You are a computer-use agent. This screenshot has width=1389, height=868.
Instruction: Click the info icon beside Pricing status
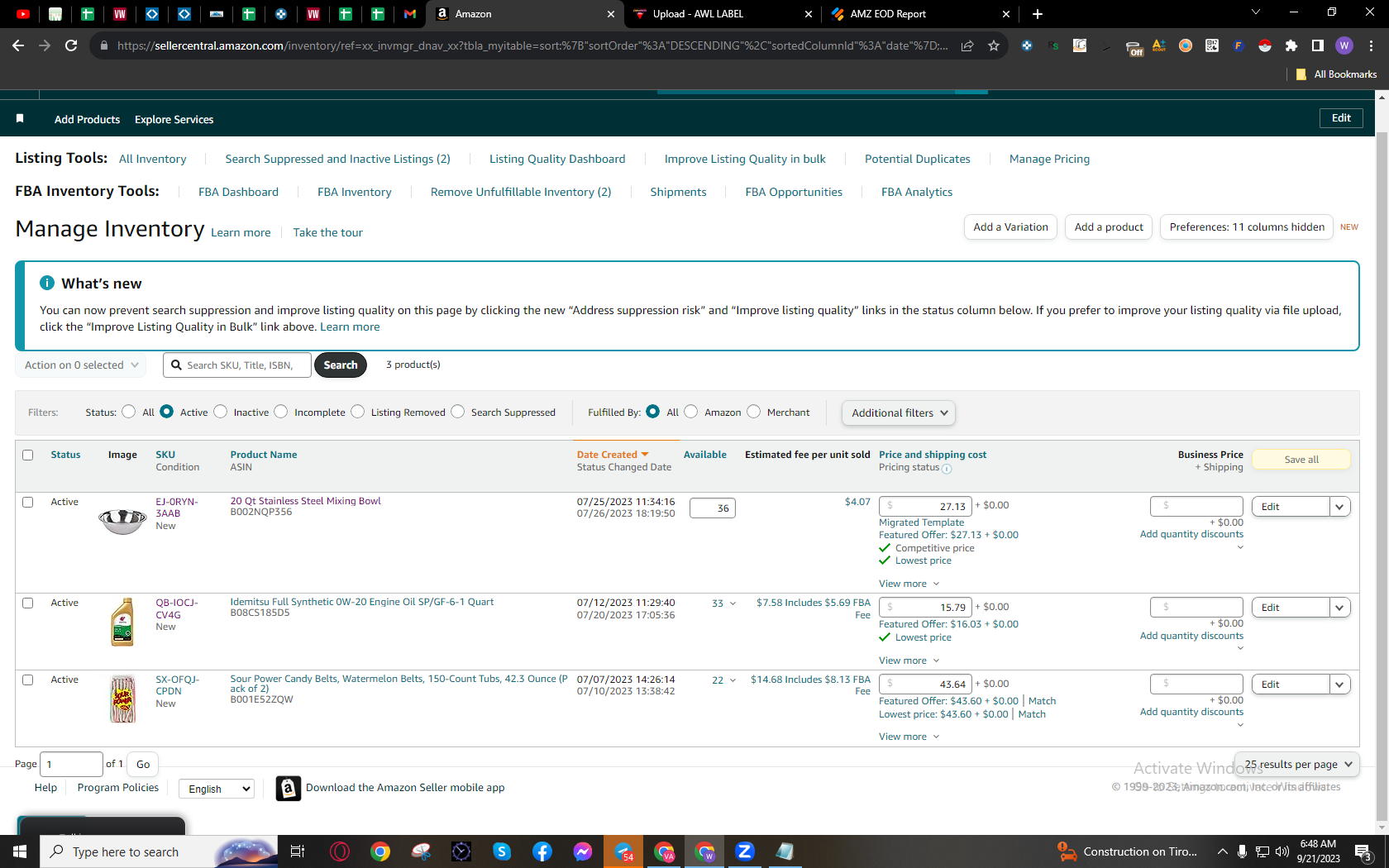pos(947,469)
